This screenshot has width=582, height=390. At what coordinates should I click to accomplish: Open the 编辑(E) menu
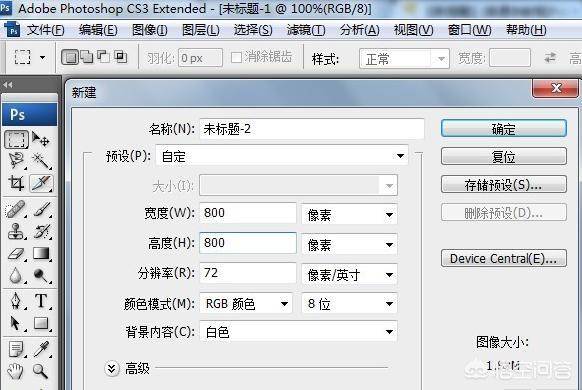pyautogui.click(x=98, y=30)
